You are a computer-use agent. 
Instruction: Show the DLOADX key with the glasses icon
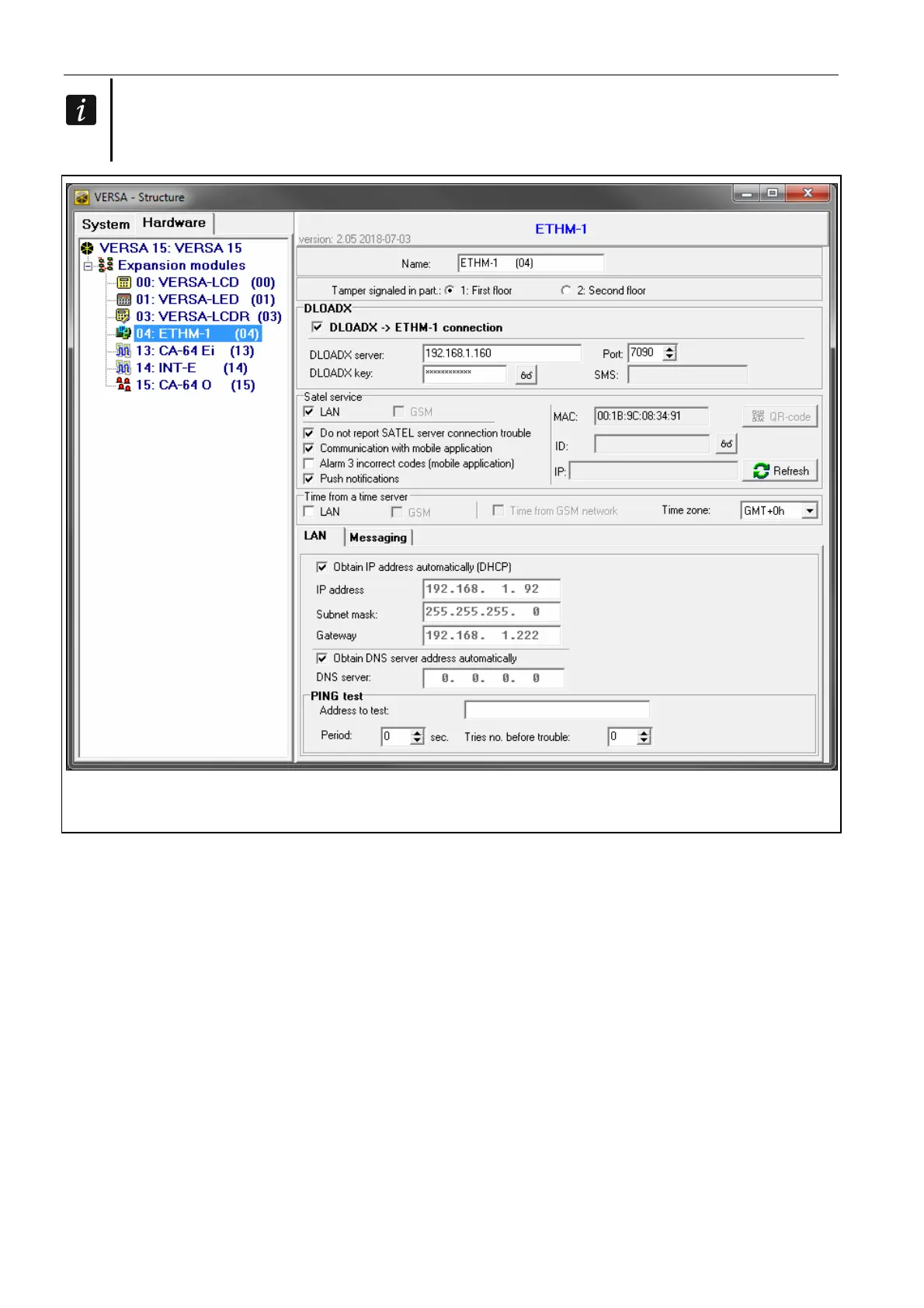pos(526,375)
